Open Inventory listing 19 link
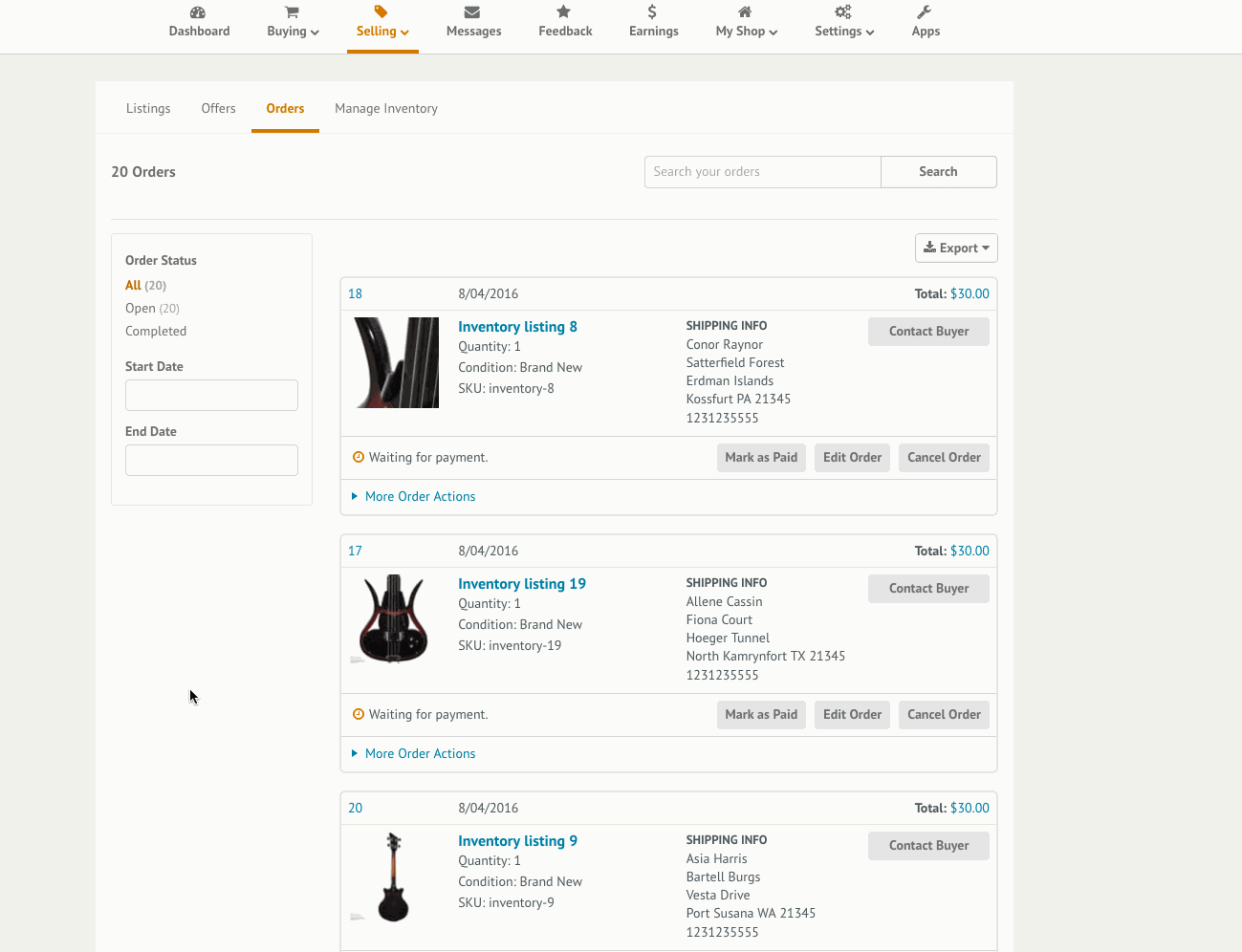The height and width of the screenshot is (952, 1242). tap(522, 584)
